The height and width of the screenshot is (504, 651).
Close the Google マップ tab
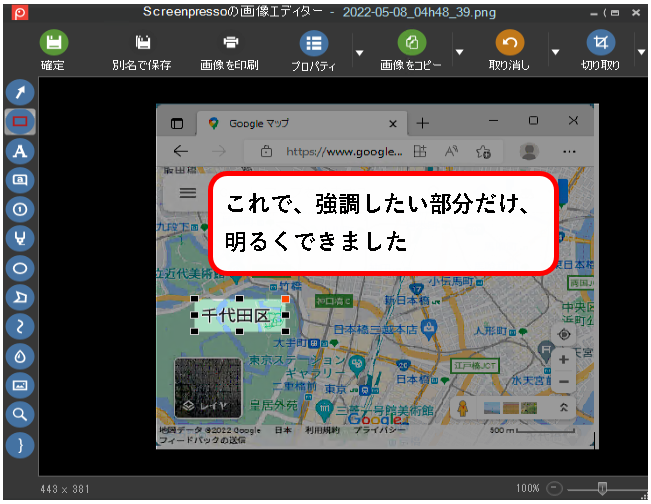pos(393,124)
